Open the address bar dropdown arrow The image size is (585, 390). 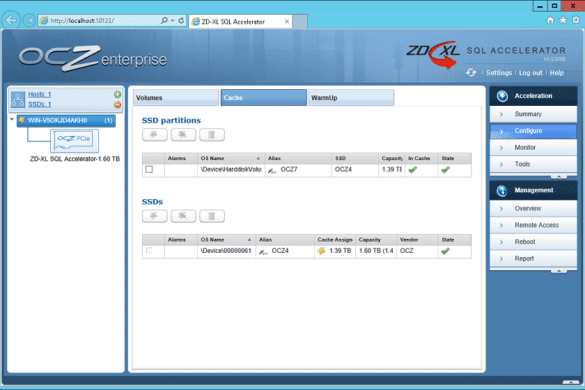click(172, 21)
